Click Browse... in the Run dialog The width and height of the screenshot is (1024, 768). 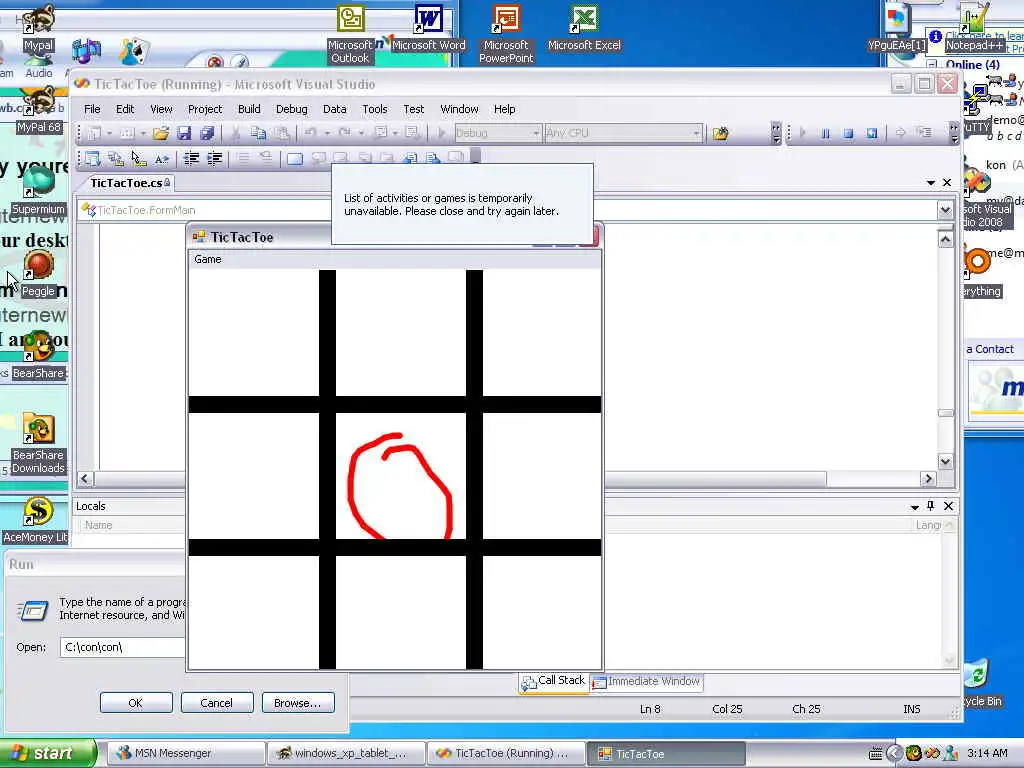(x=298, y=703)
